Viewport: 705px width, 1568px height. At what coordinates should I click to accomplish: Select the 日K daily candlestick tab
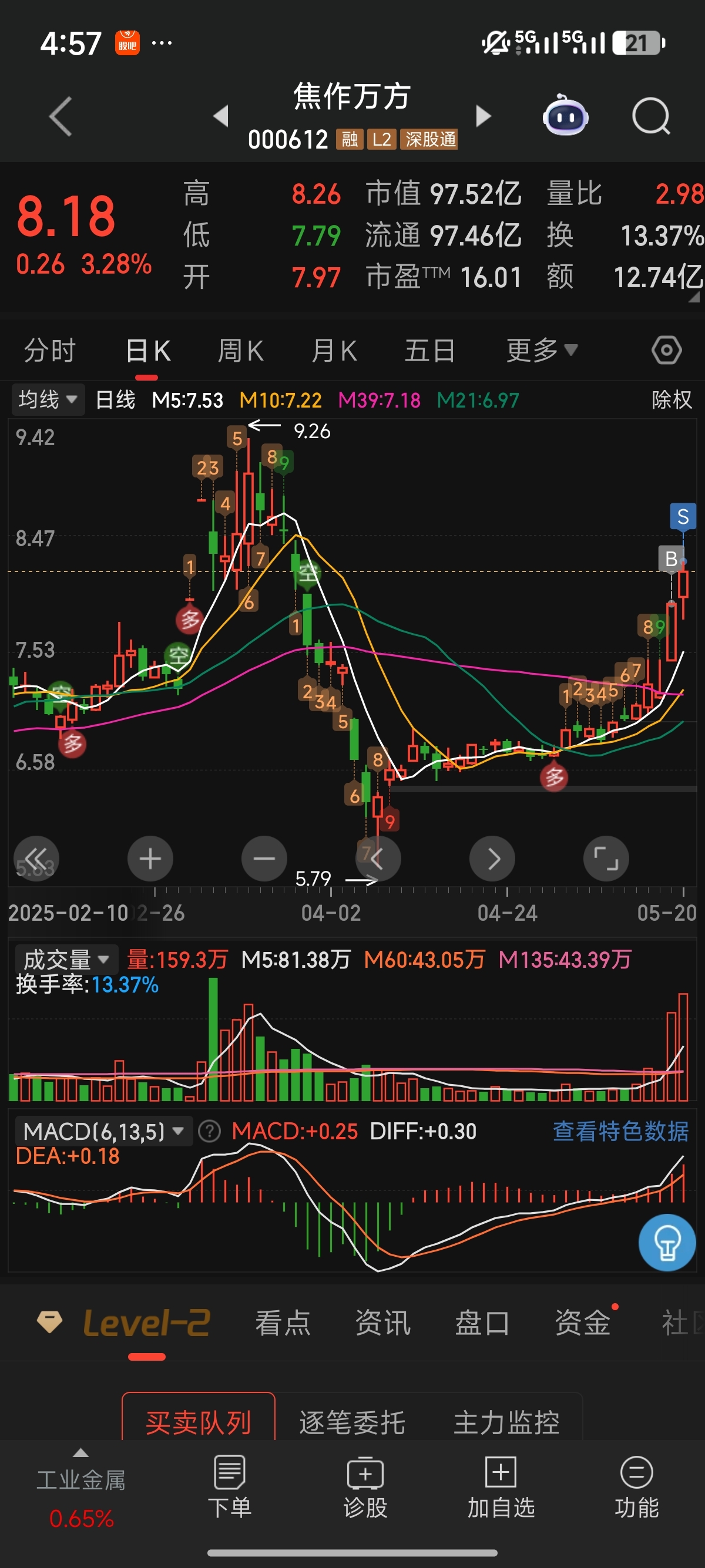tap(148, 351)
